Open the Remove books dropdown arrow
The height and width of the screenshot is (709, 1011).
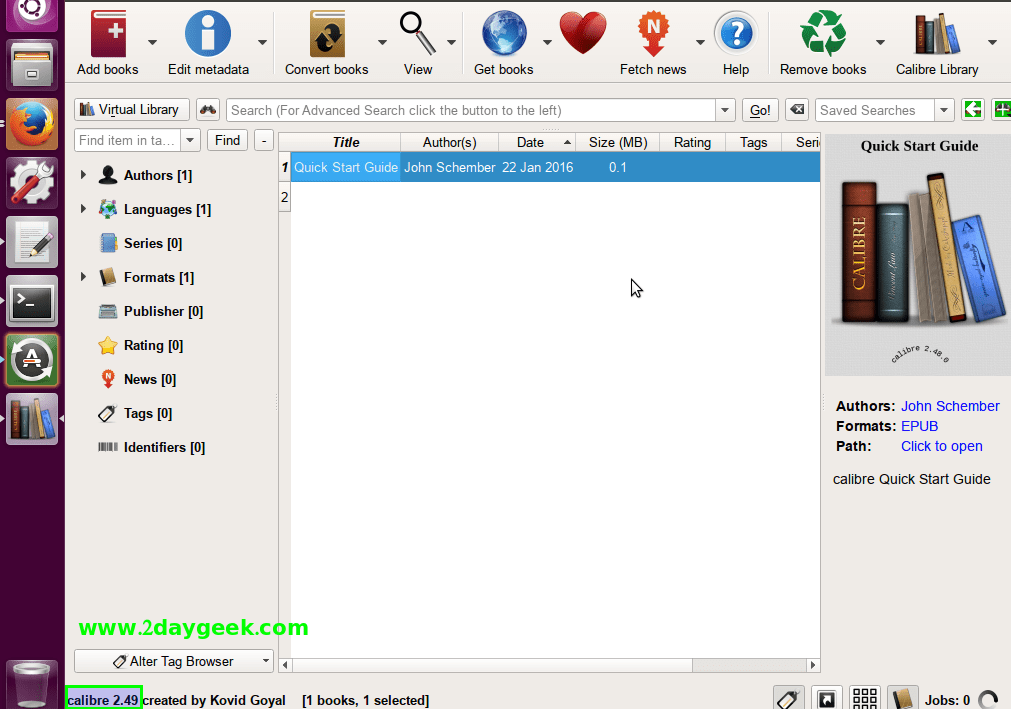(880, 43)
